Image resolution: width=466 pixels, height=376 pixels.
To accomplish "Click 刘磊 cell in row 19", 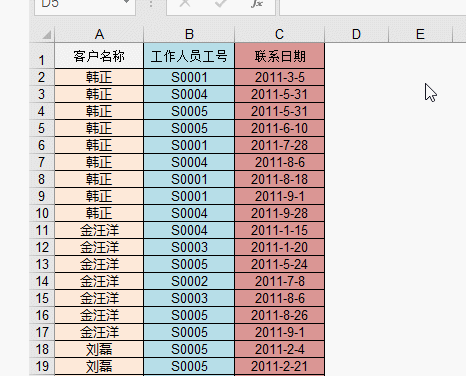I will [x=99, y=366].
